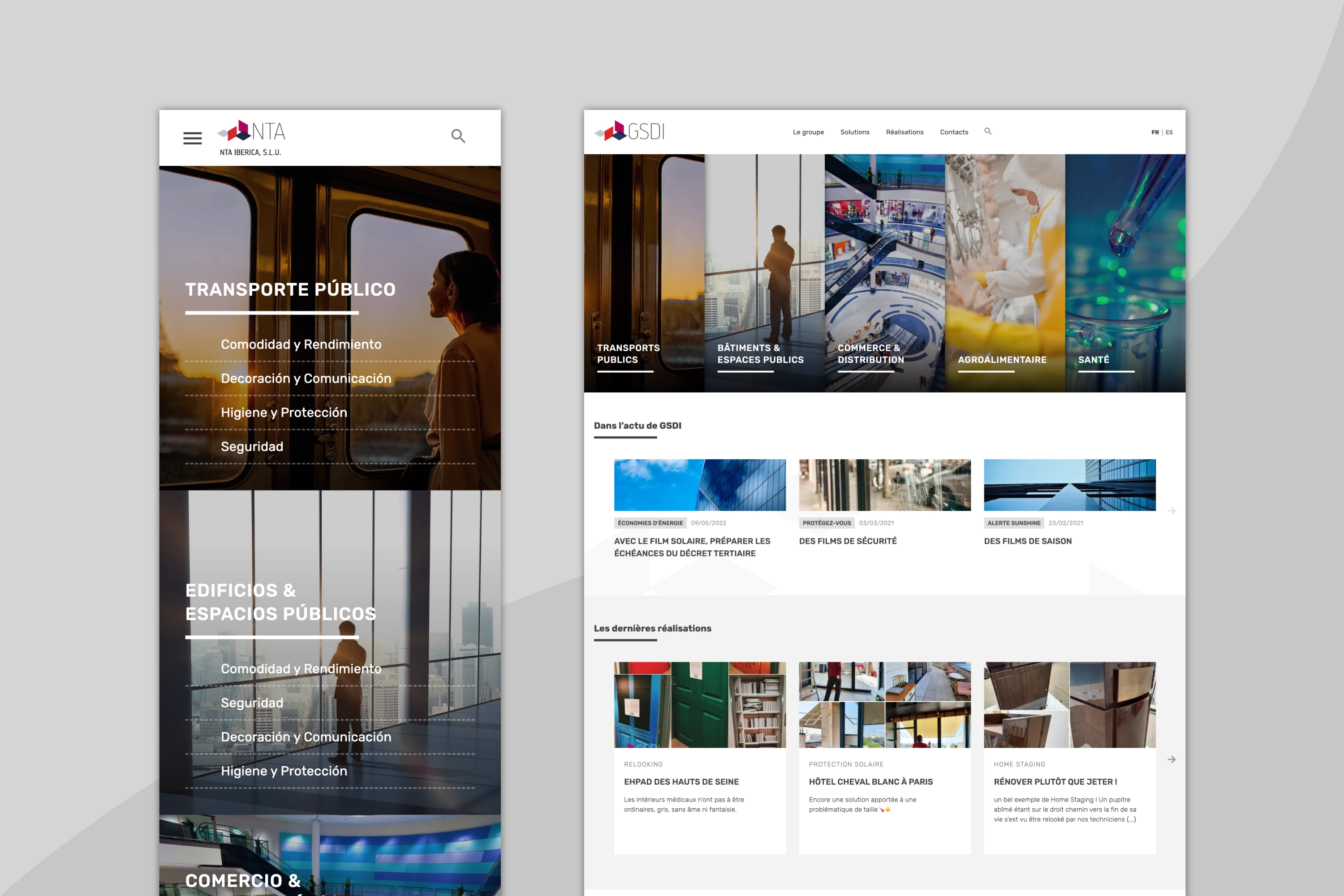Open Seguridad under Edificios & Espacios Públicos
Screen dimensions: 1344x896
click(x=252, y=703)
